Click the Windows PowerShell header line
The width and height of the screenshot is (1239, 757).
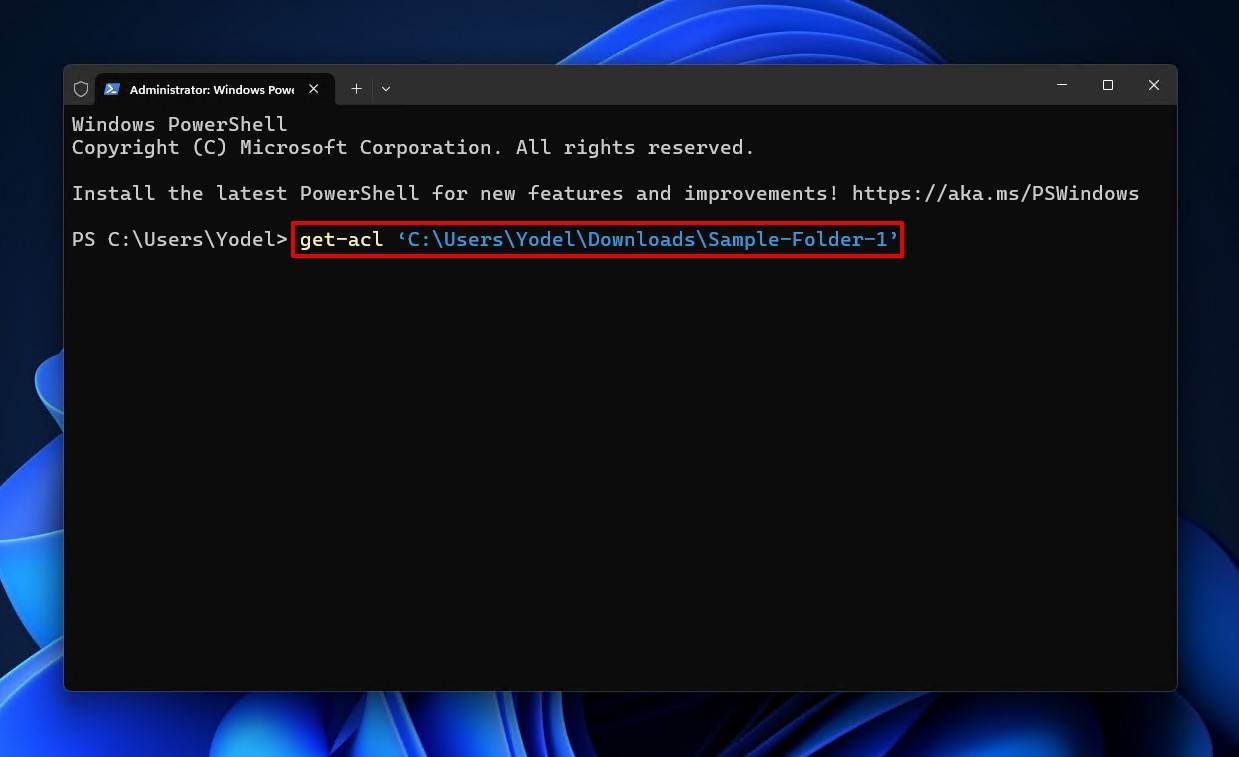pos(180,124)
